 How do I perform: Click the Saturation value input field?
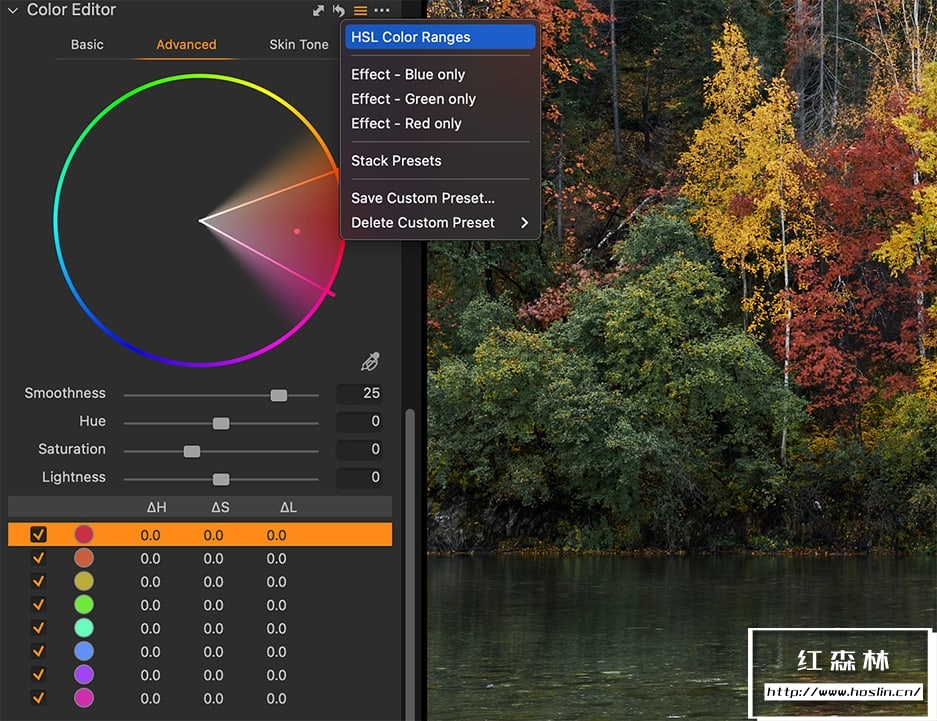point(360,450)
